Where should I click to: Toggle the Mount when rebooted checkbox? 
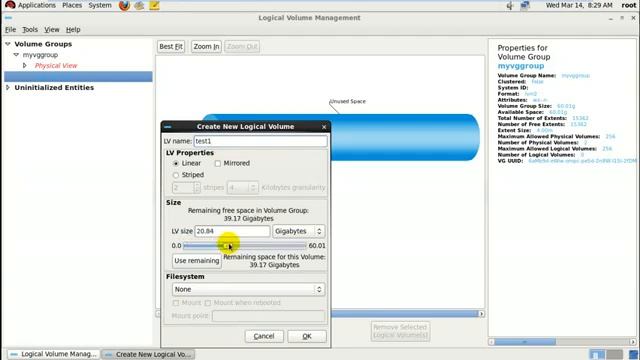click(208, 303)
